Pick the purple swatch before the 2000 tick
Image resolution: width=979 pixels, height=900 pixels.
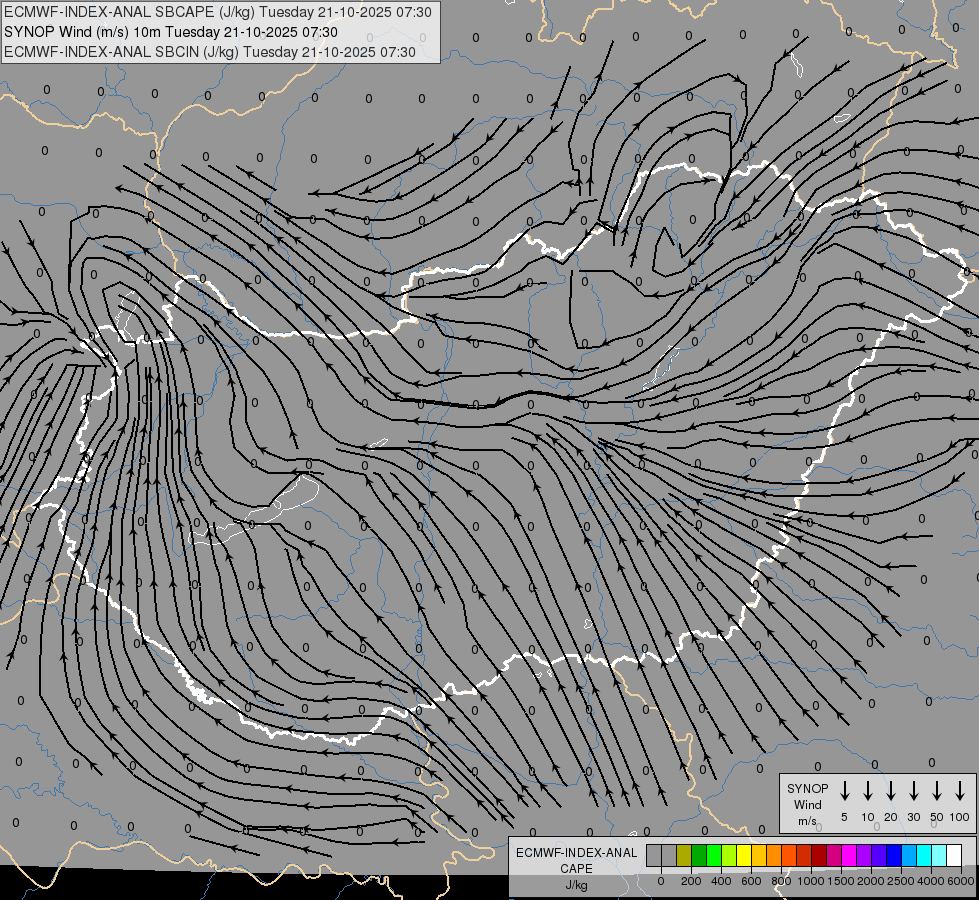coord(863,856)
